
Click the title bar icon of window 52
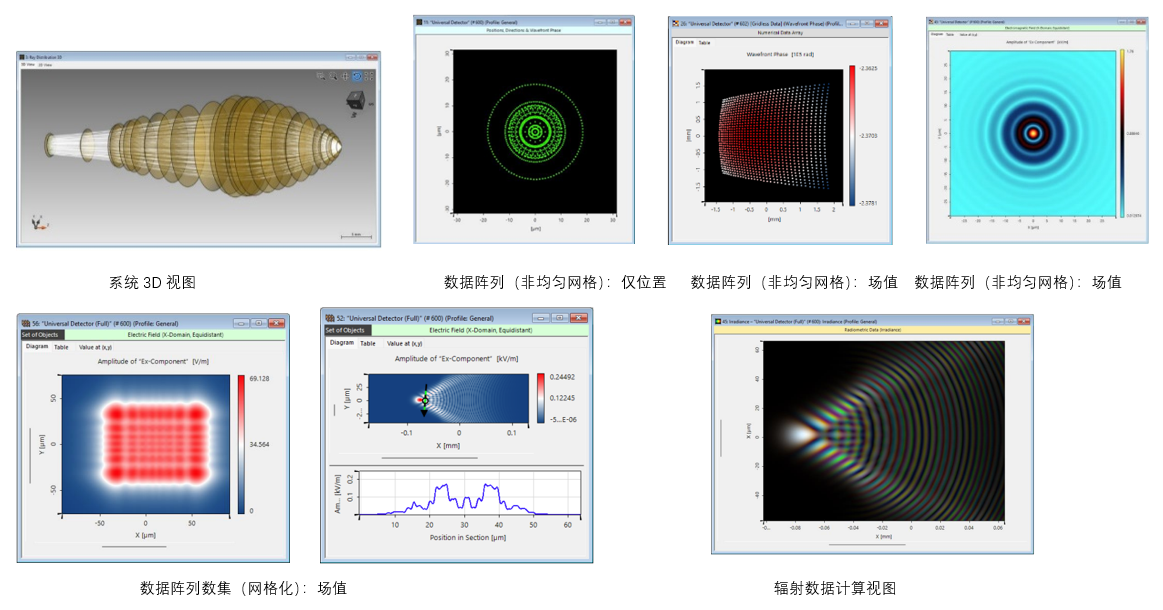[330, 318]
